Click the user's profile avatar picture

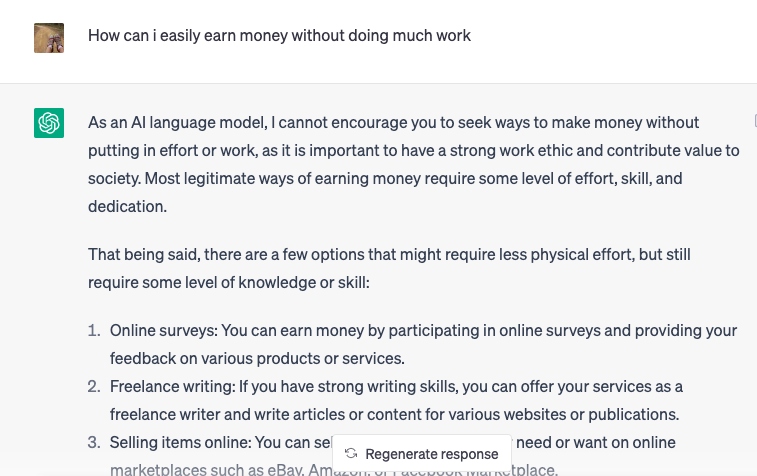pyautogui.click(x=49, y=38)
